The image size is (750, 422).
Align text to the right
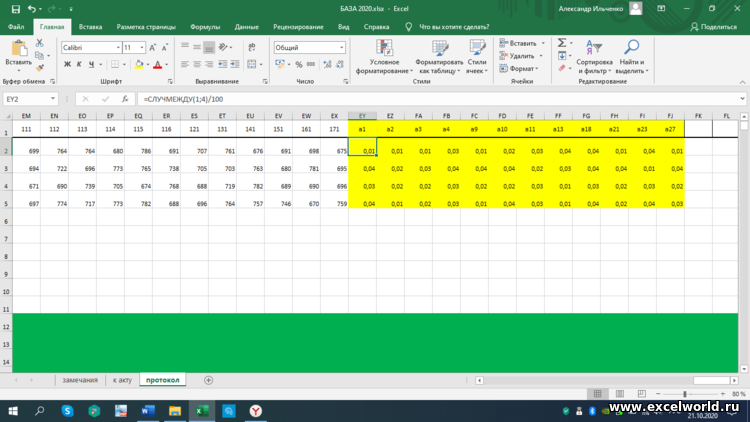(x=209, y=64)
